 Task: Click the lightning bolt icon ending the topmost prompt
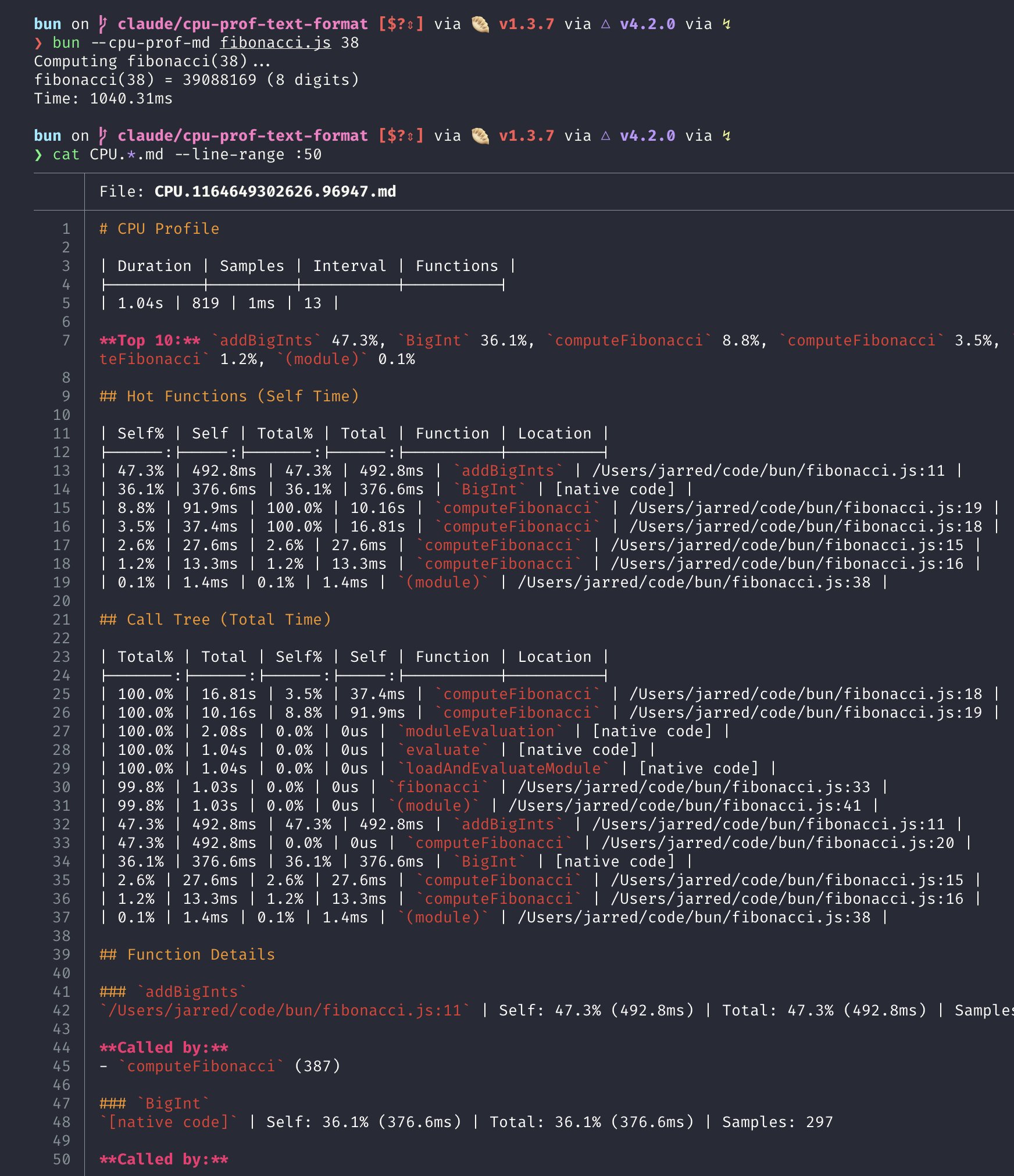[x=726, y=24]
